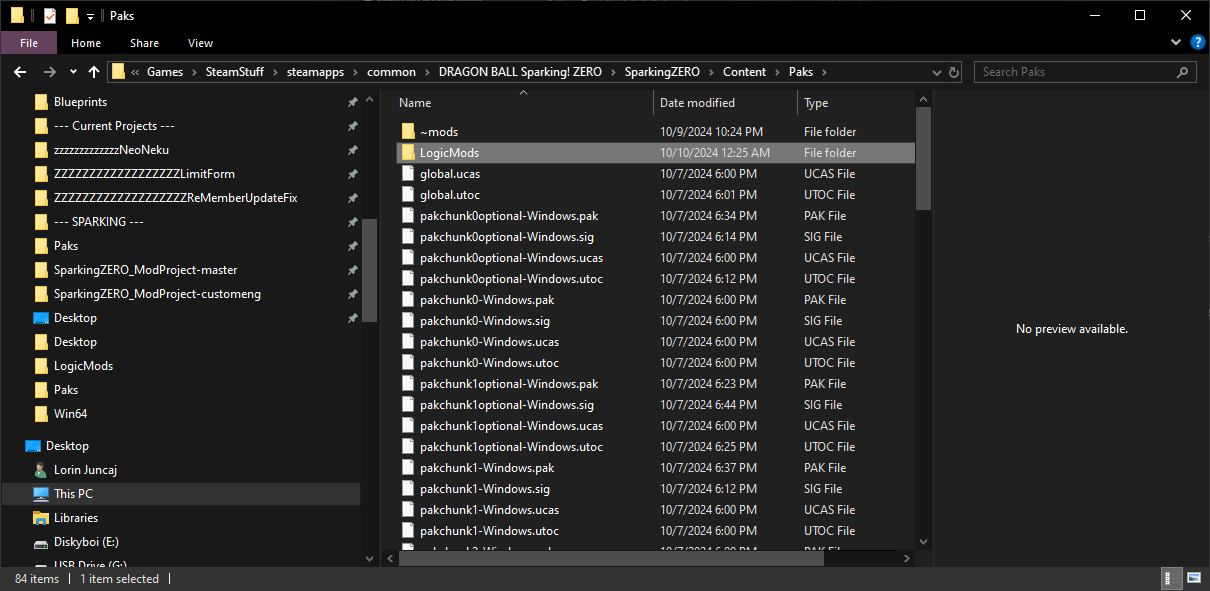The image size is (1210, 591).
Task: Select the ~mods folder
Action: point(438,132)
